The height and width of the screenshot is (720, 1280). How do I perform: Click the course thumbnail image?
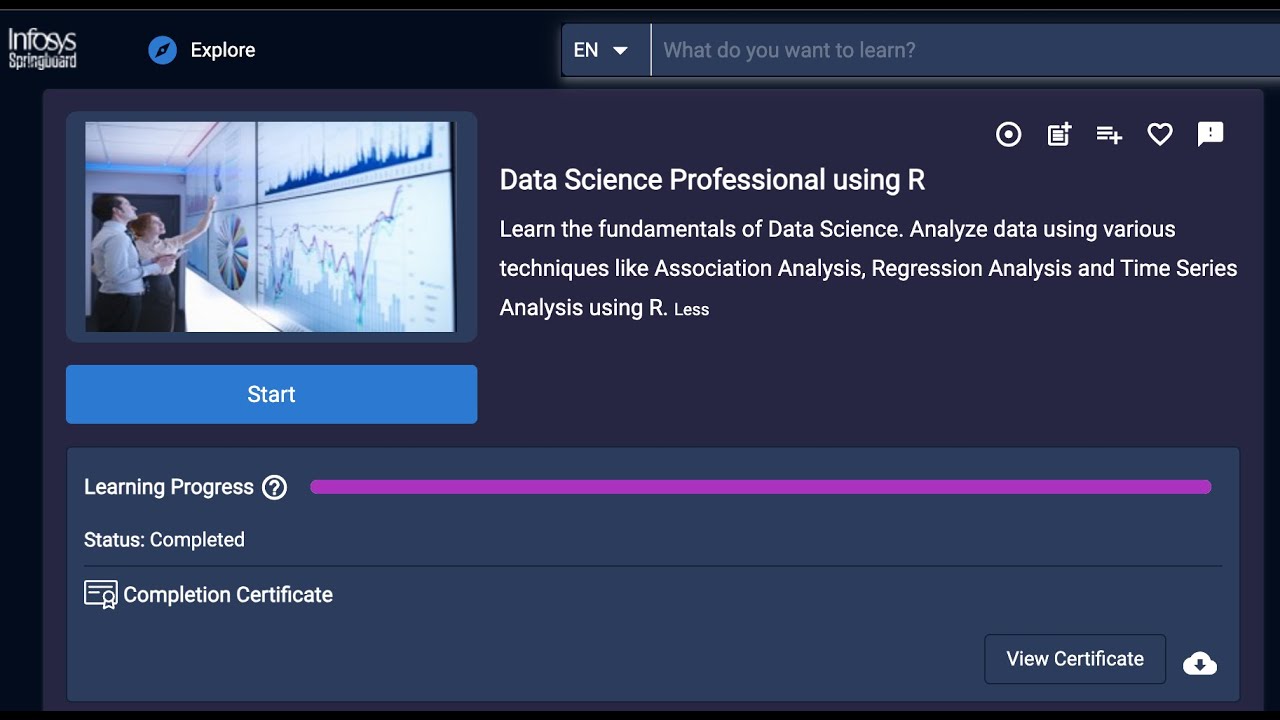click(271, 227)
